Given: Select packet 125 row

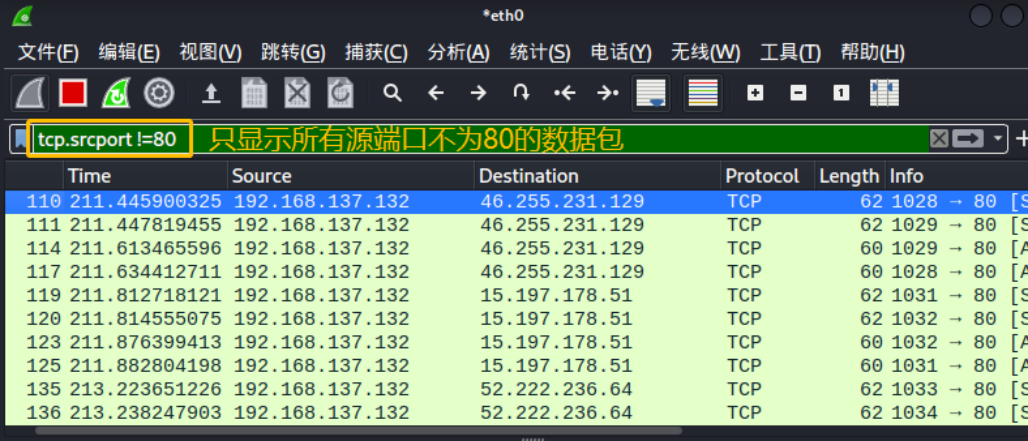Looking at the screenshot, I should (517, 366).
